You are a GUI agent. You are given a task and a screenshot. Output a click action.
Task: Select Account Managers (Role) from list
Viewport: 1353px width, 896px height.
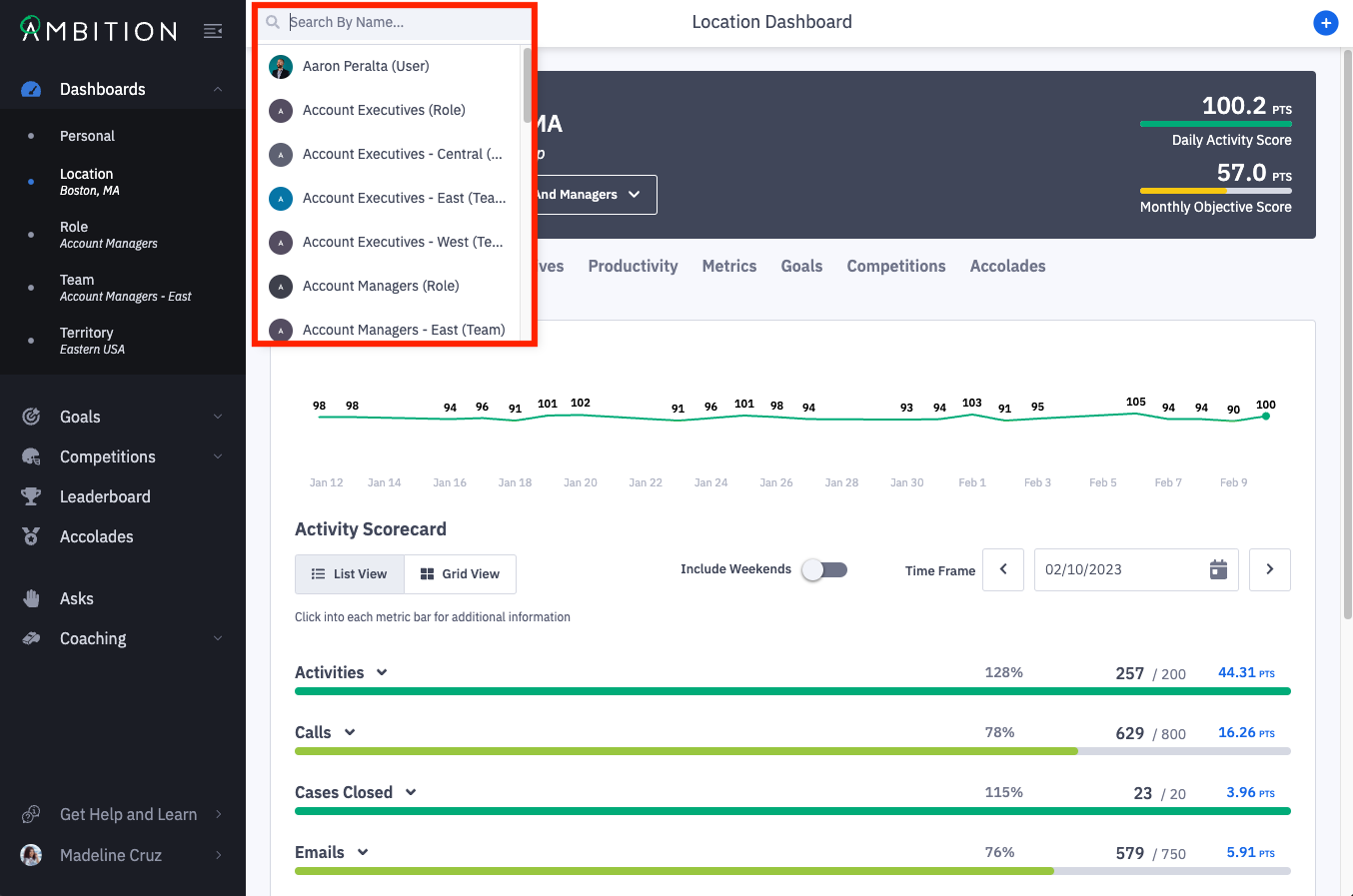[x=381, y=286]
